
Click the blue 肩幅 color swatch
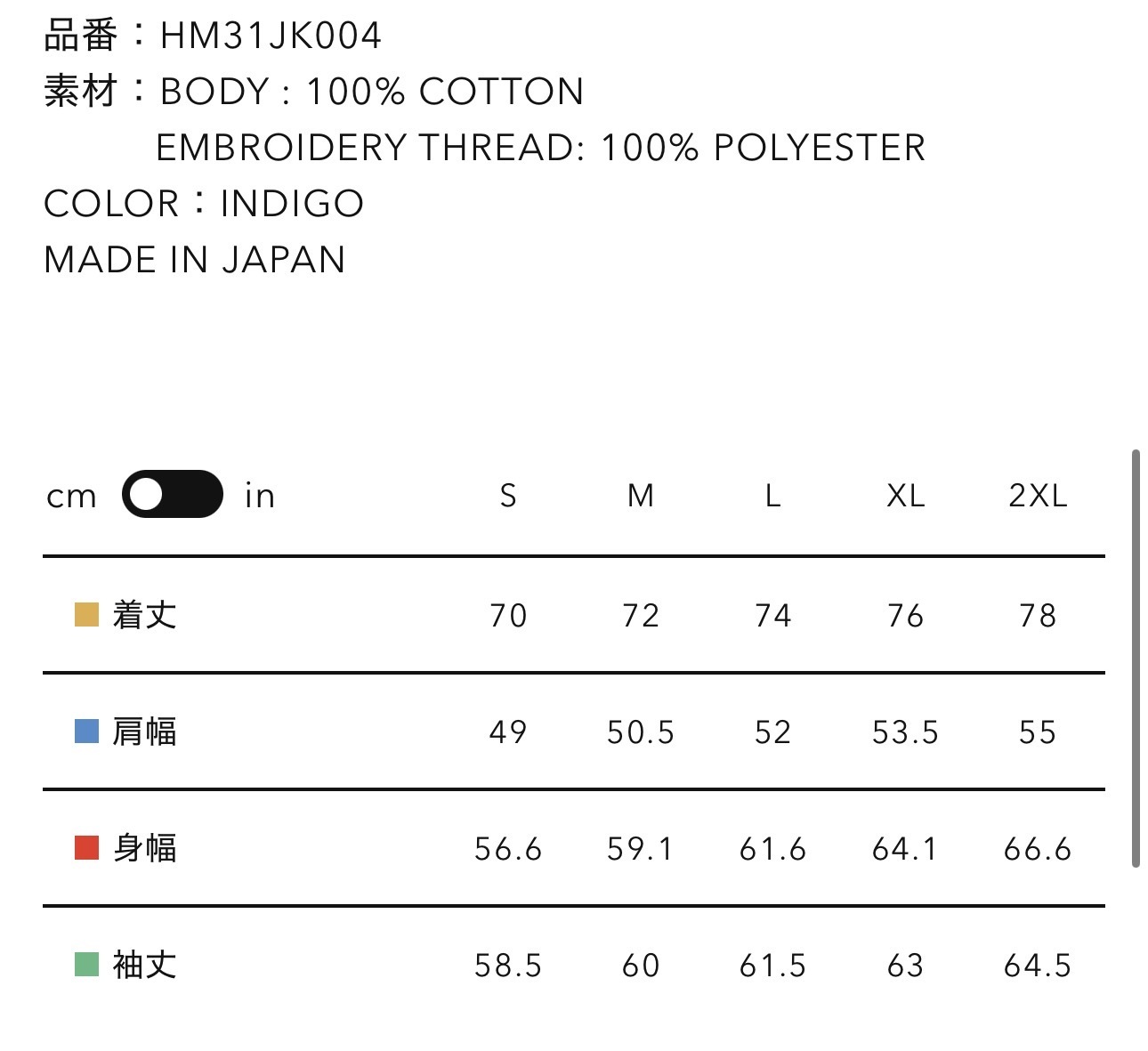86,732
